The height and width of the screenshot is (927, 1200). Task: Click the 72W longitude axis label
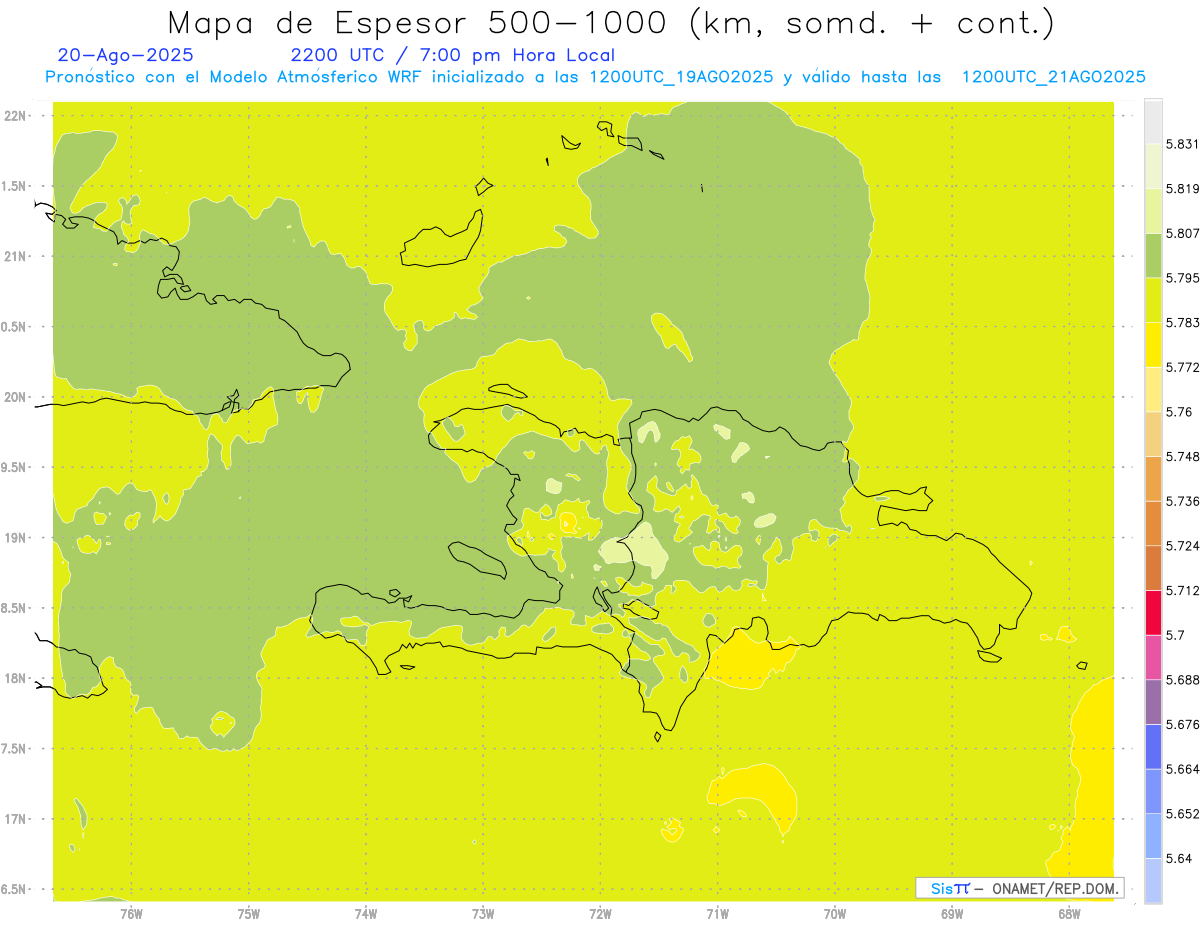pyautogui.click(x=601, y=913)
